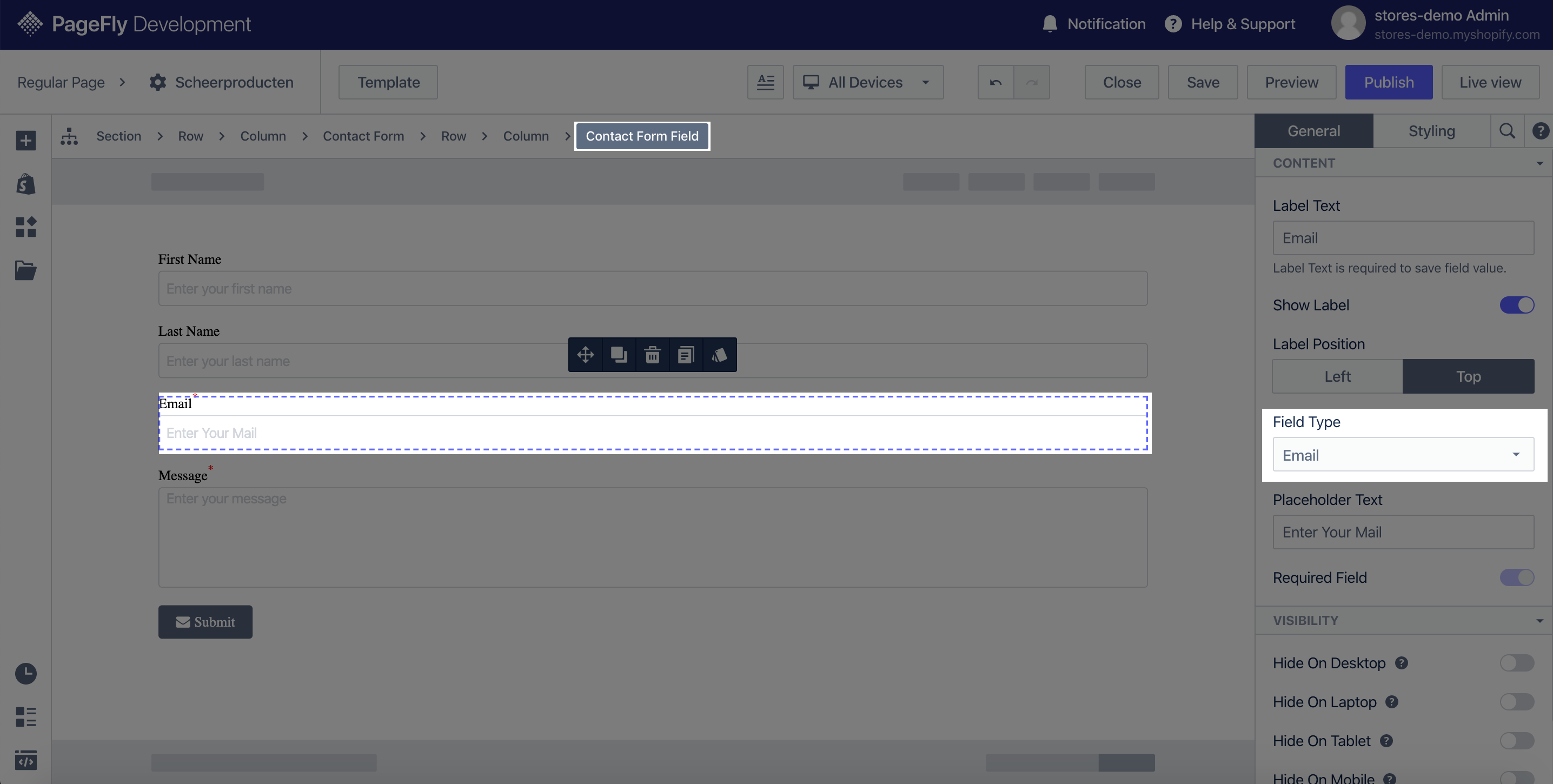Switch to the General tab

1313,131
